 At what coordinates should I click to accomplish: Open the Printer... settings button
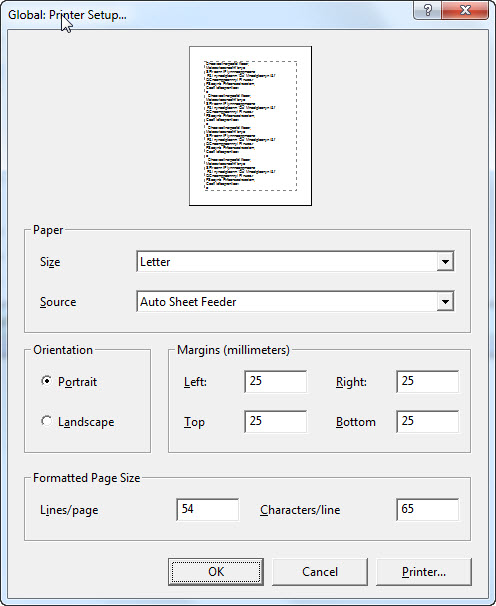(x=424, y=572)
